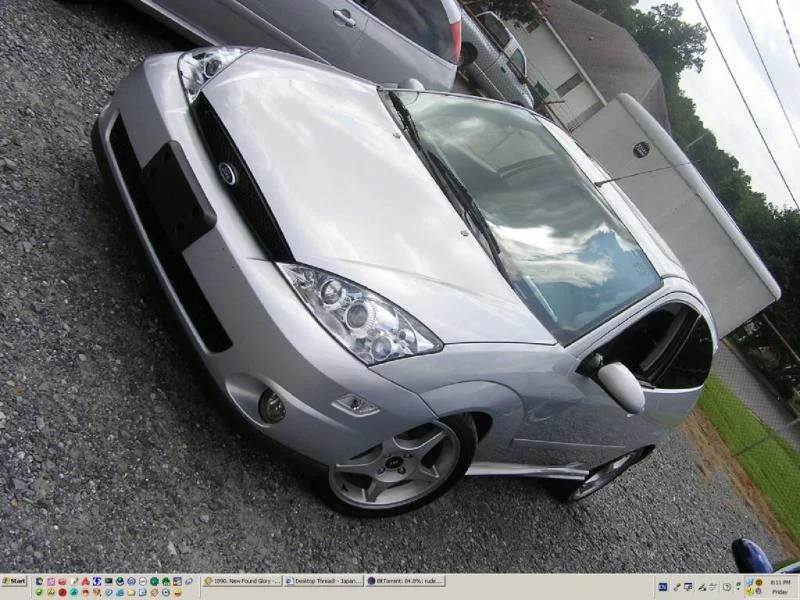Open the Start menu
The image size is (800, 600).
pyautogui.click(x=14, y=581)
